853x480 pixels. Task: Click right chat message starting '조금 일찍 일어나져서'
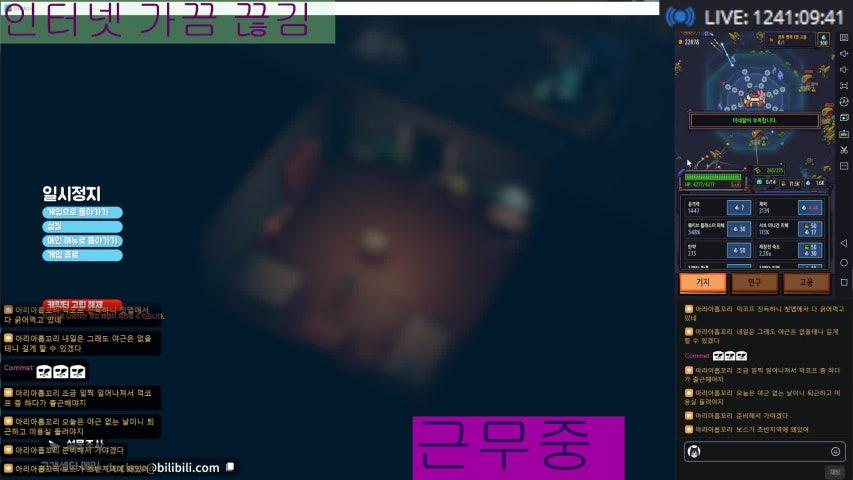762,374
